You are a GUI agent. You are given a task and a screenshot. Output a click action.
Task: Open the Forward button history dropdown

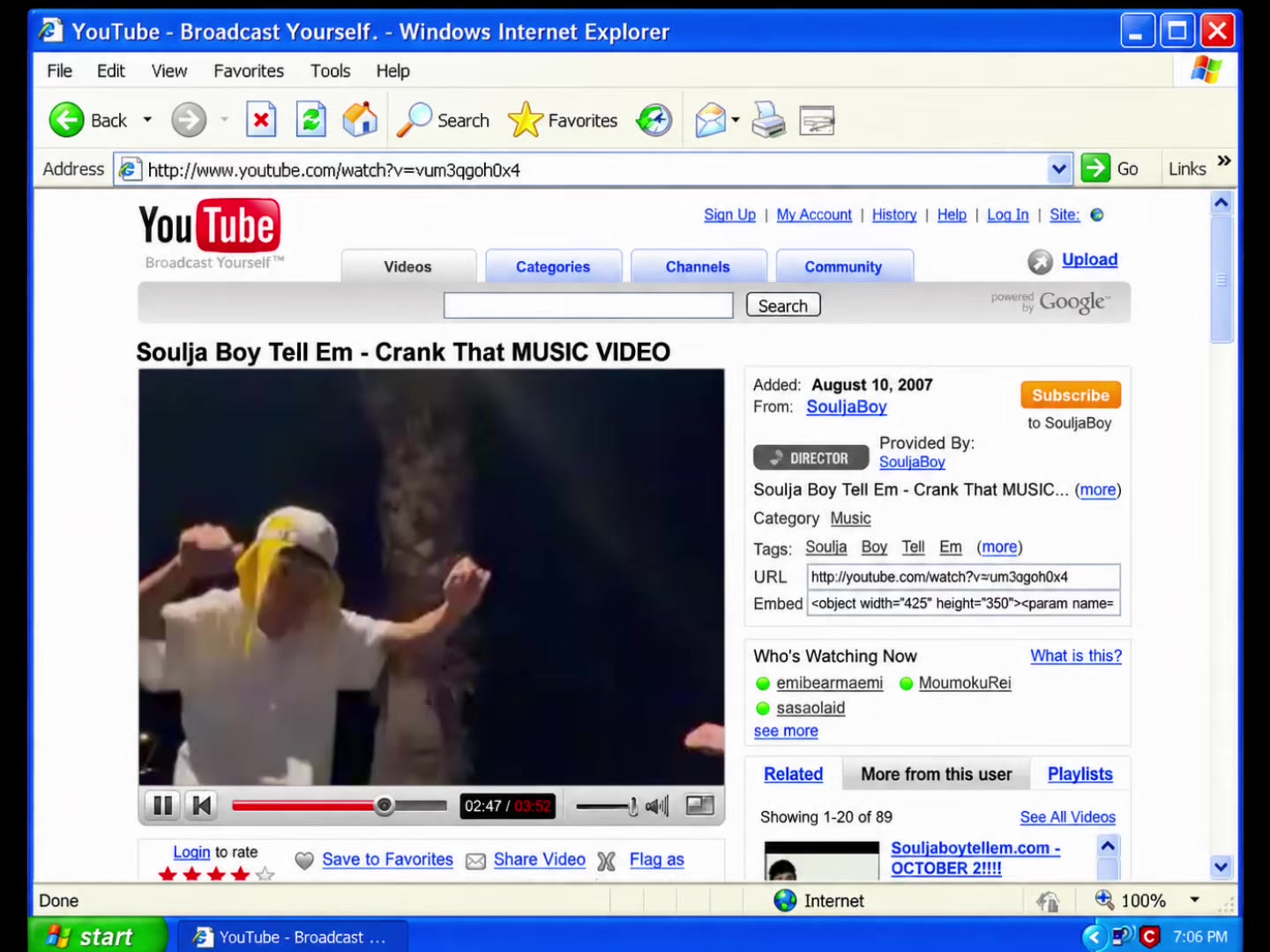[224, 120]
